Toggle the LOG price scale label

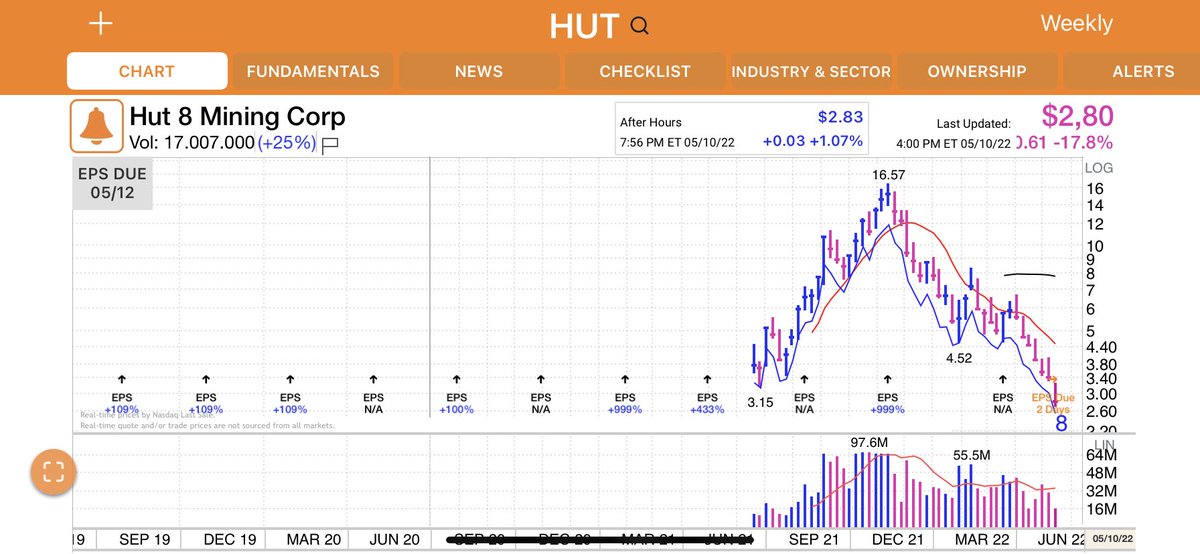tap(1097, 168)
